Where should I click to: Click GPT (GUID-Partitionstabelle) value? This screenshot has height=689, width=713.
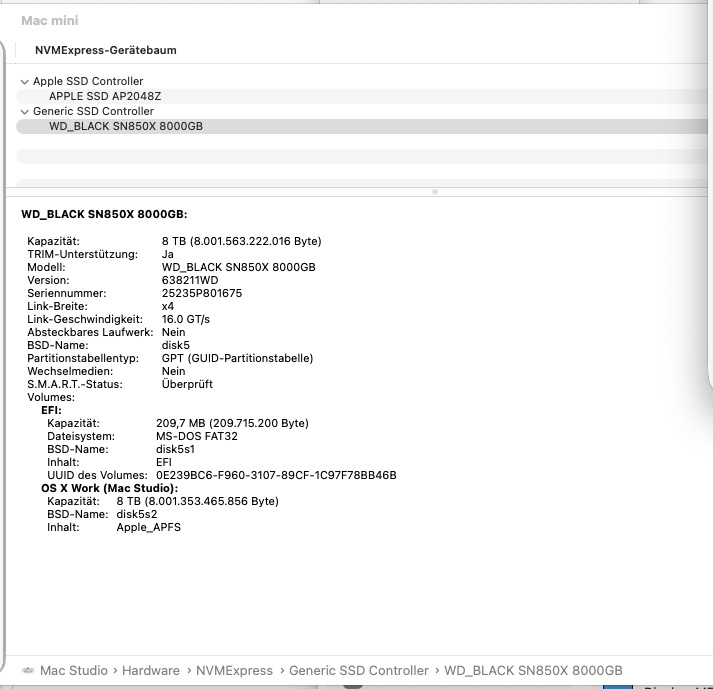237,358
